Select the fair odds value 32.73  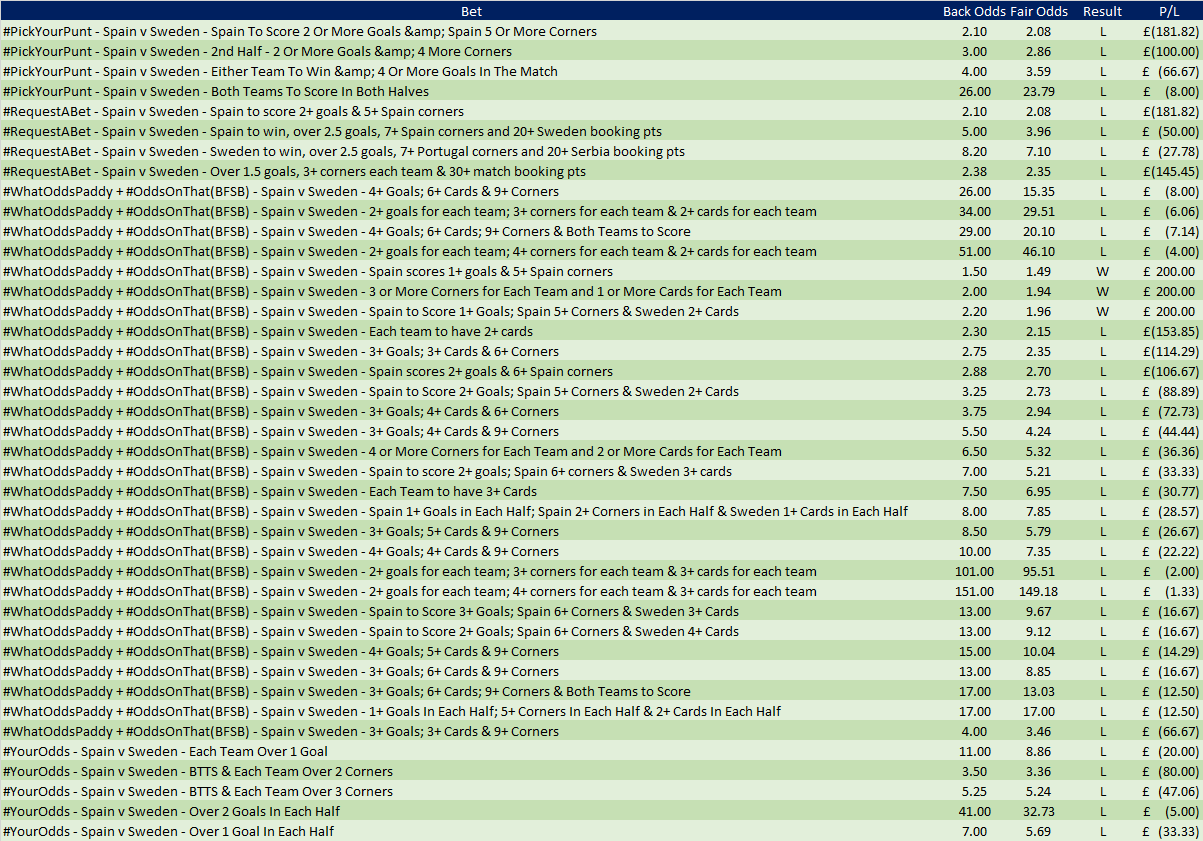click(1040, 811)
